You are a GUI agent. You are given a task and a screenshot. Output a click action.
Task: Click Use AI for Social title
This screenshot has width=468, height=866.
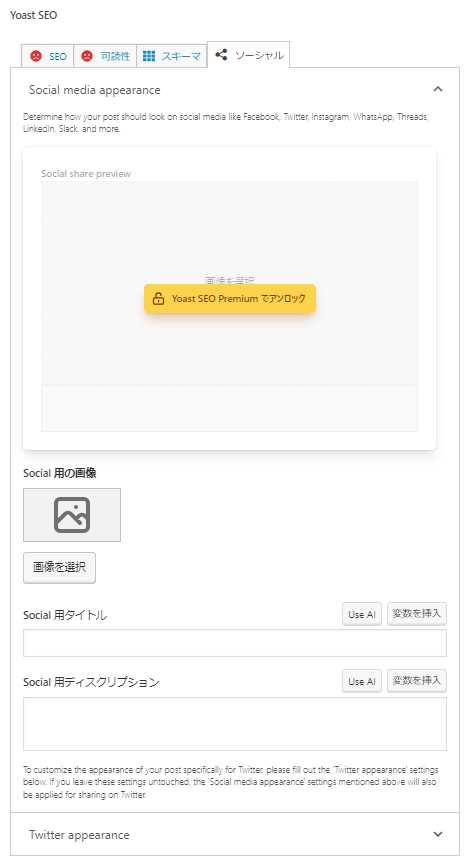(x=362, y=614)
